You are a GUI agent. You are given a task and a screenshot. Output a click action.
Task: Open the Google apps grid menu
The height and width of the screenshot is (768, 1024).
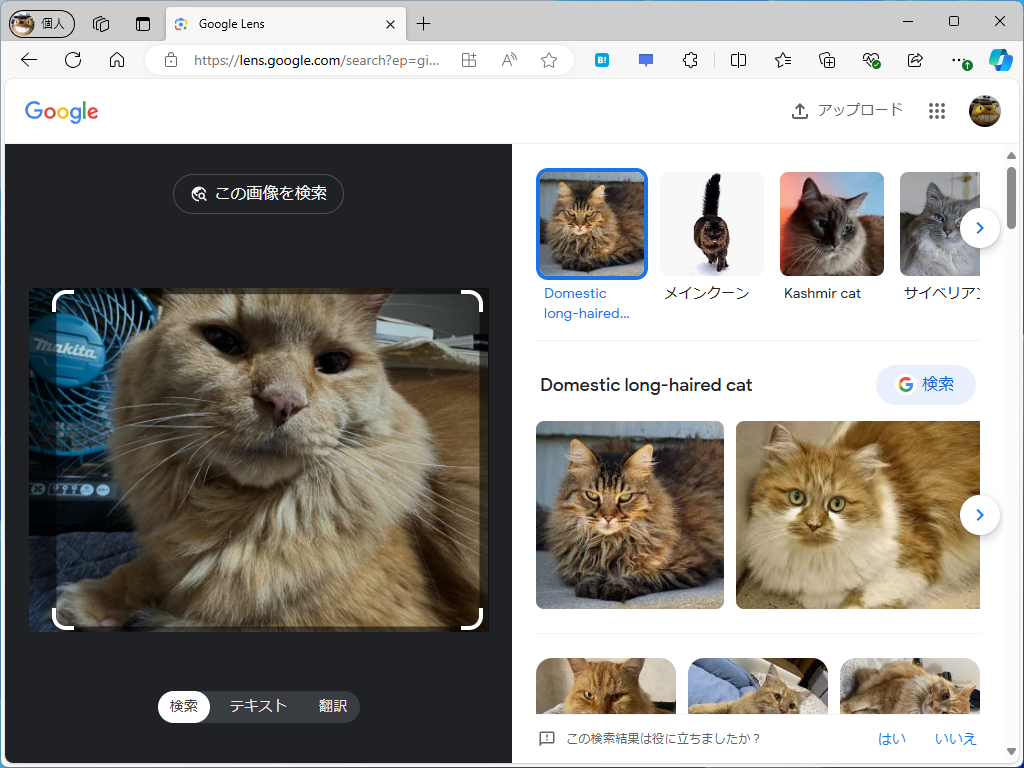tap(936, 111)
